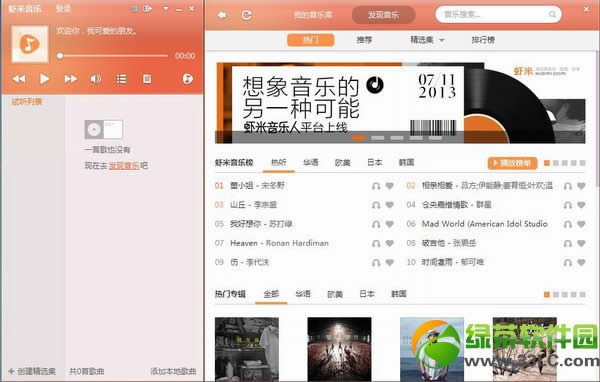
Task: Seek using the playback progress slider
Action: [112, 56]
